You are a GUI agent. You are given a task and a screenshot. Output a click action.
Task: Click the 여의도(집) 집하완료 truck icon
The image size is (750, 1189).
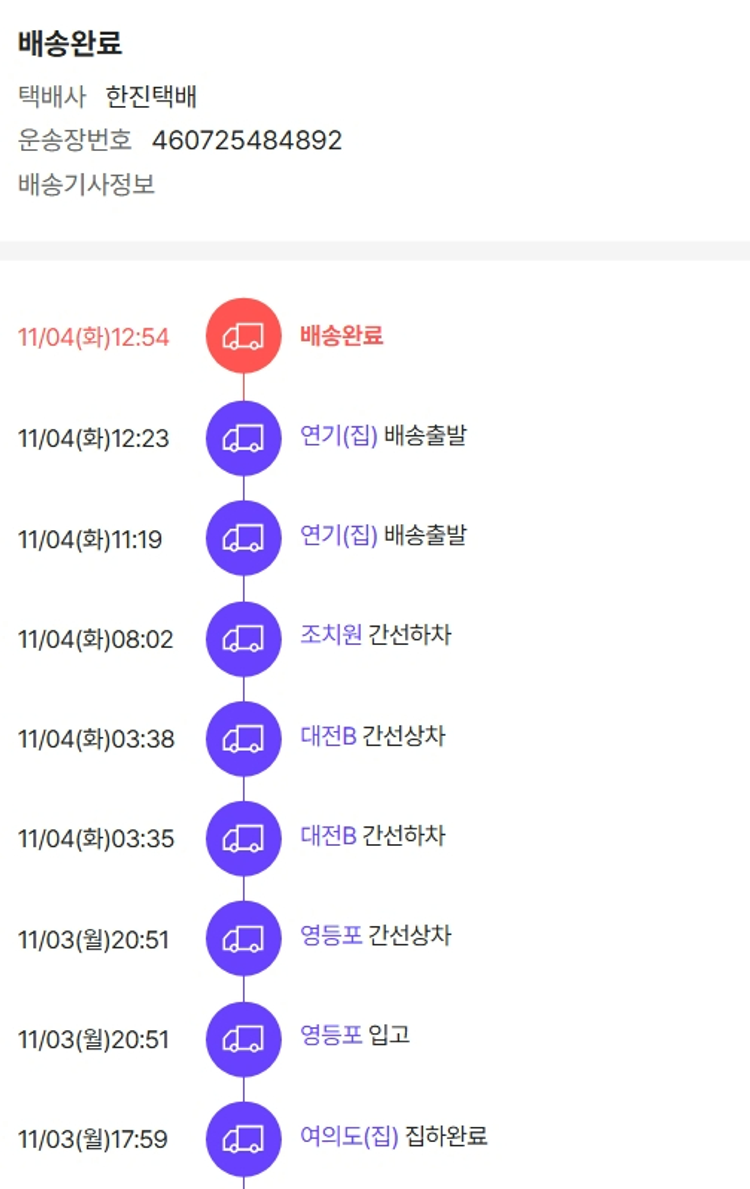(243, 1139)
